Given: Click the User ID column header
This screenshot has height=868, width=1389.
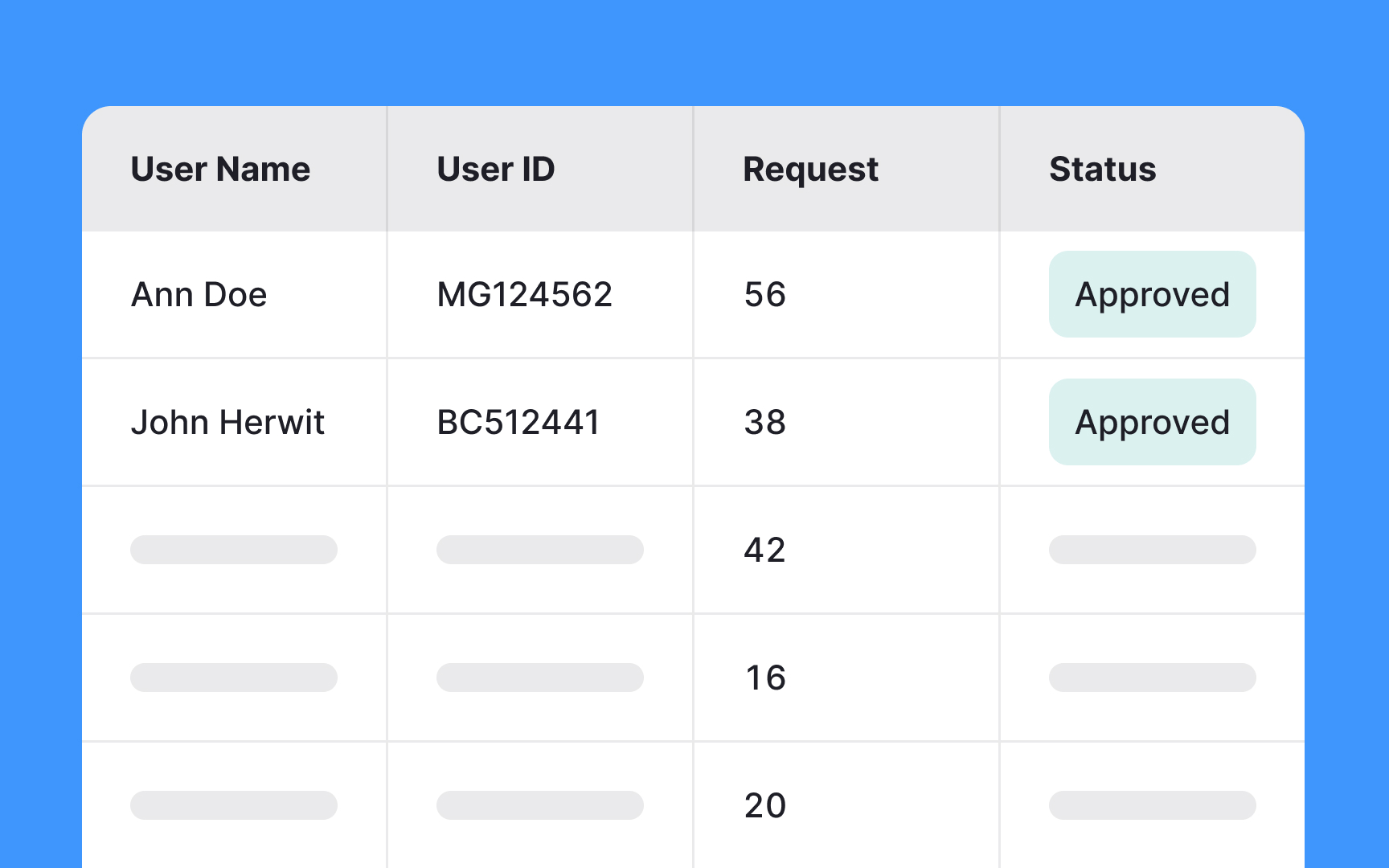Looking at the screenshot, I should [495, 169].
